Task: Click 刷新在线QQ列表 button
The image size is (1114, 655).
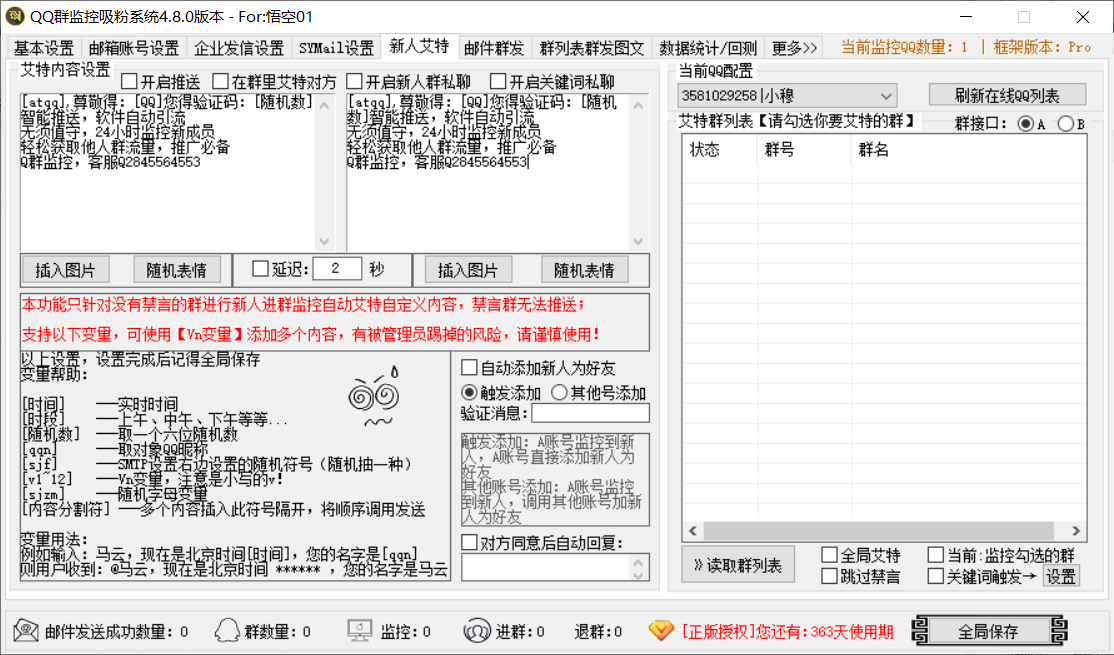Action: click(1007, 95)
